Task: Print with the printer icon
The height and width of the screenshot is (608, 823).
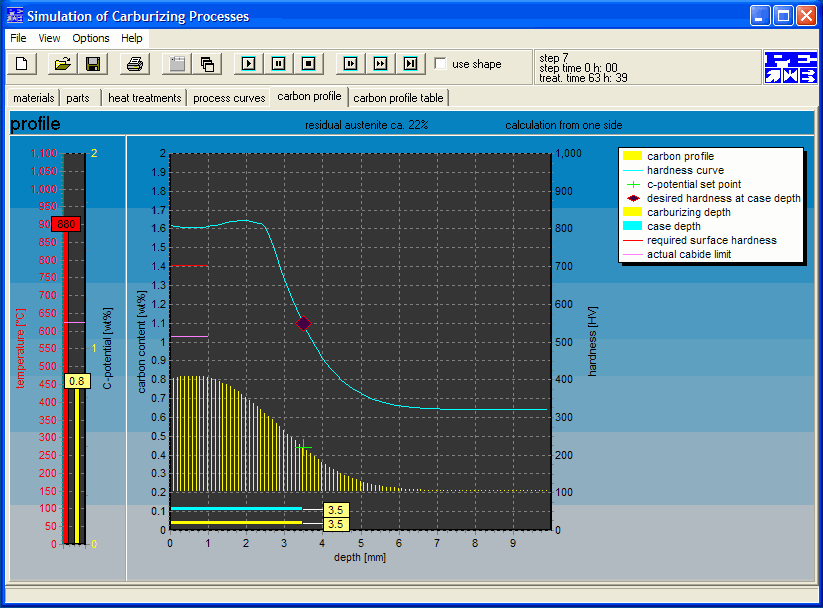Action: [x=135, y=64]
